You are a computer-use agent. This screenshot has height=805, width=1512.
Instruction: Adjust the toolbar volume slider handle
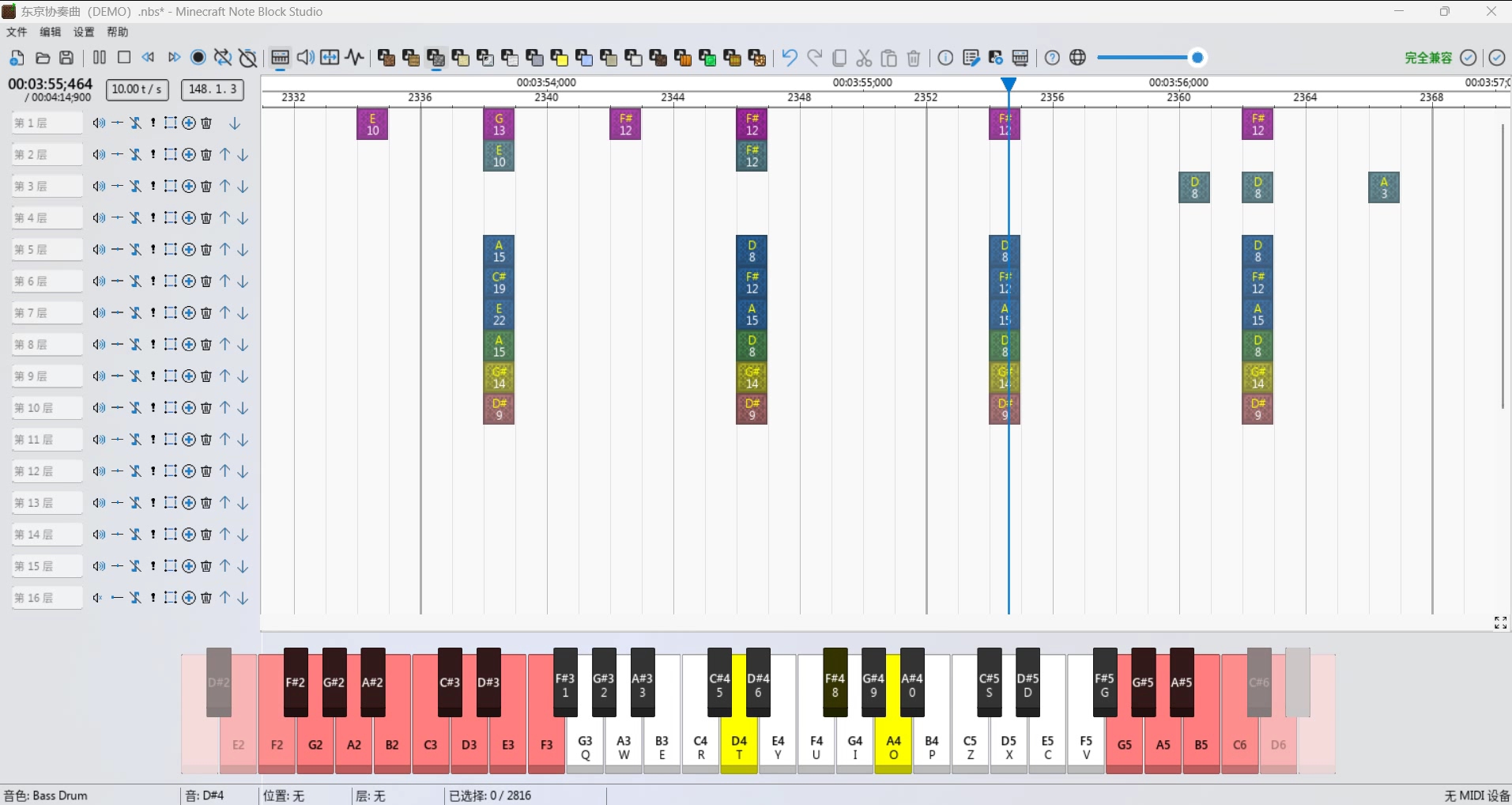coord(1197,58)
